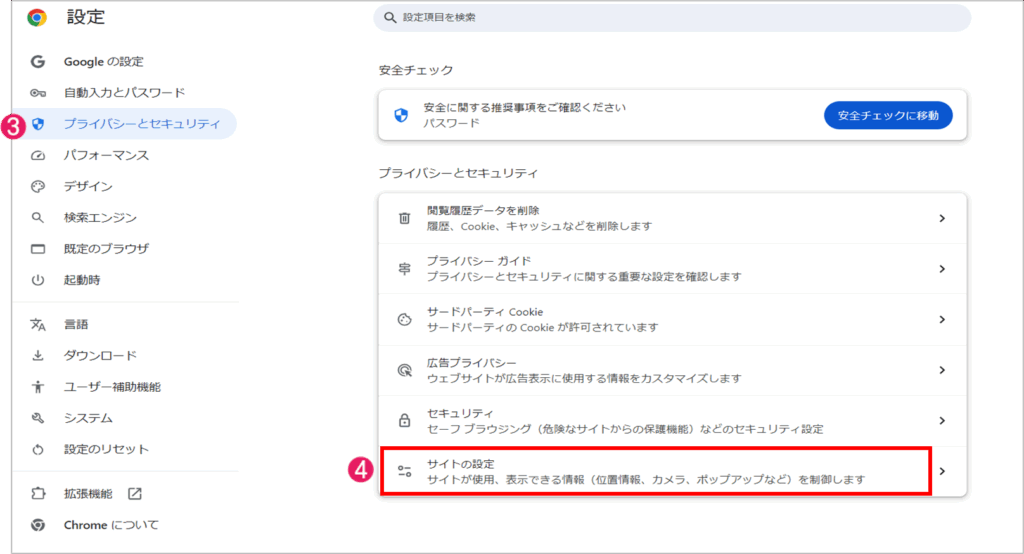Click the ad privacy icon beside 広告プライバシー

pos(405,370)
